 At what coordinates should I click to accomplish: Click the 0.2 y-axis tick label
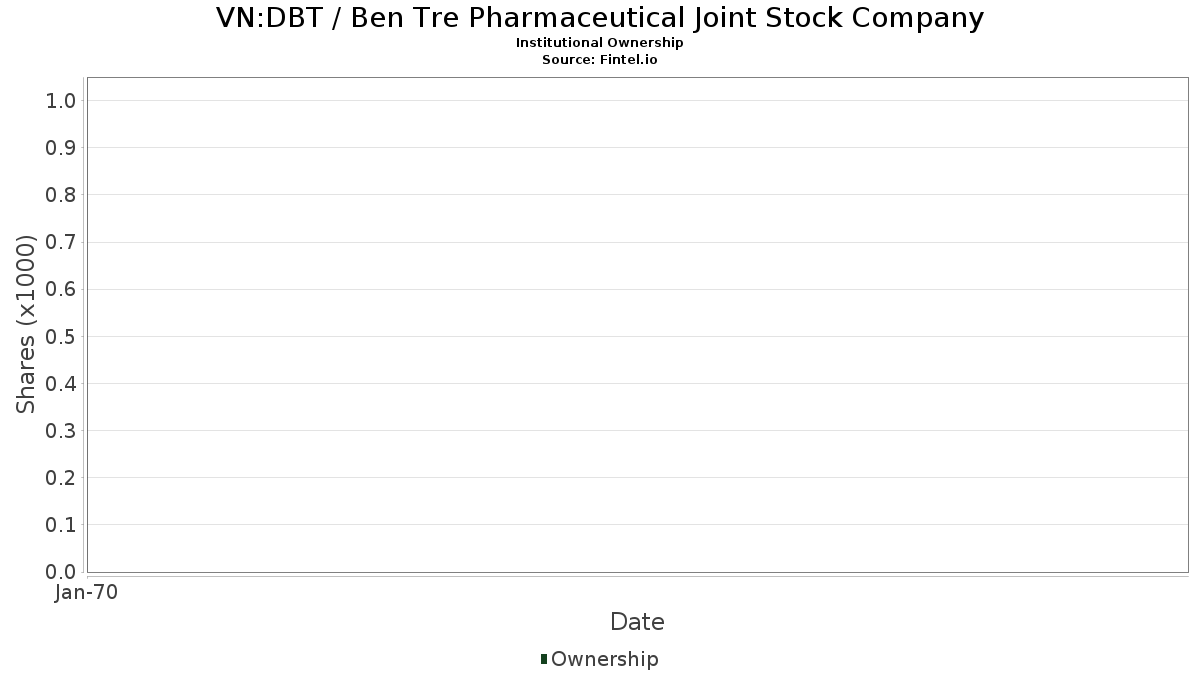coord(61,478)
